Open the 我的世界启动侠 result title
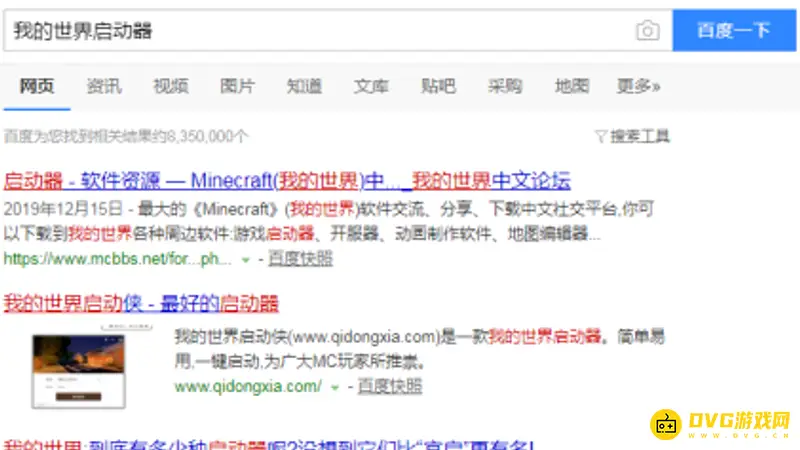Image resolution: width=800 pixels, height=450 pixels. [x=141, y=303]
